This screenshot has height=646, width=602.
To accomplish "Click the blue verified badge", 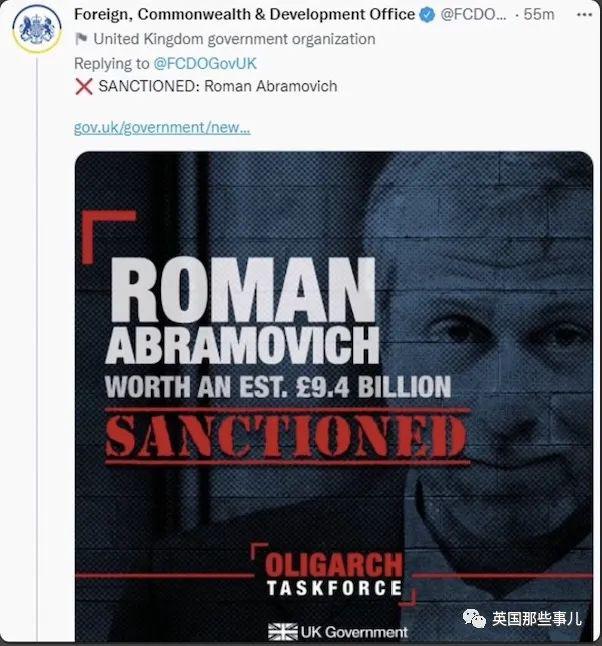I will click(x=426, y=16).
